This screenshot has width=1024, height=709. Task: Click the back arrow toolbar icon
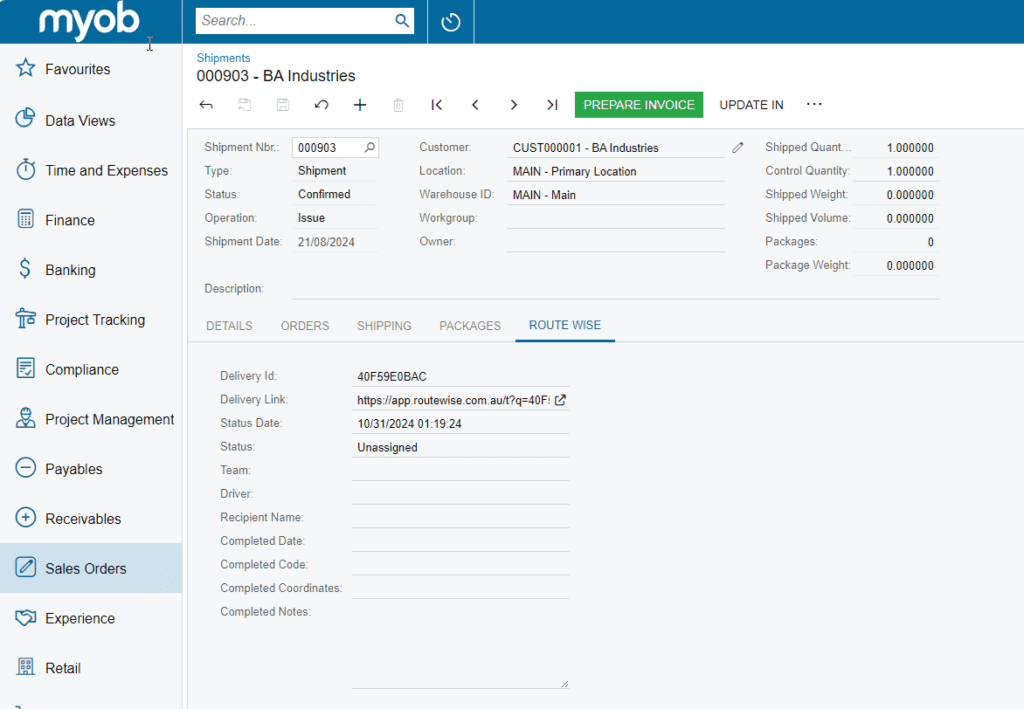pyautogui.click(x=206, y=105)
